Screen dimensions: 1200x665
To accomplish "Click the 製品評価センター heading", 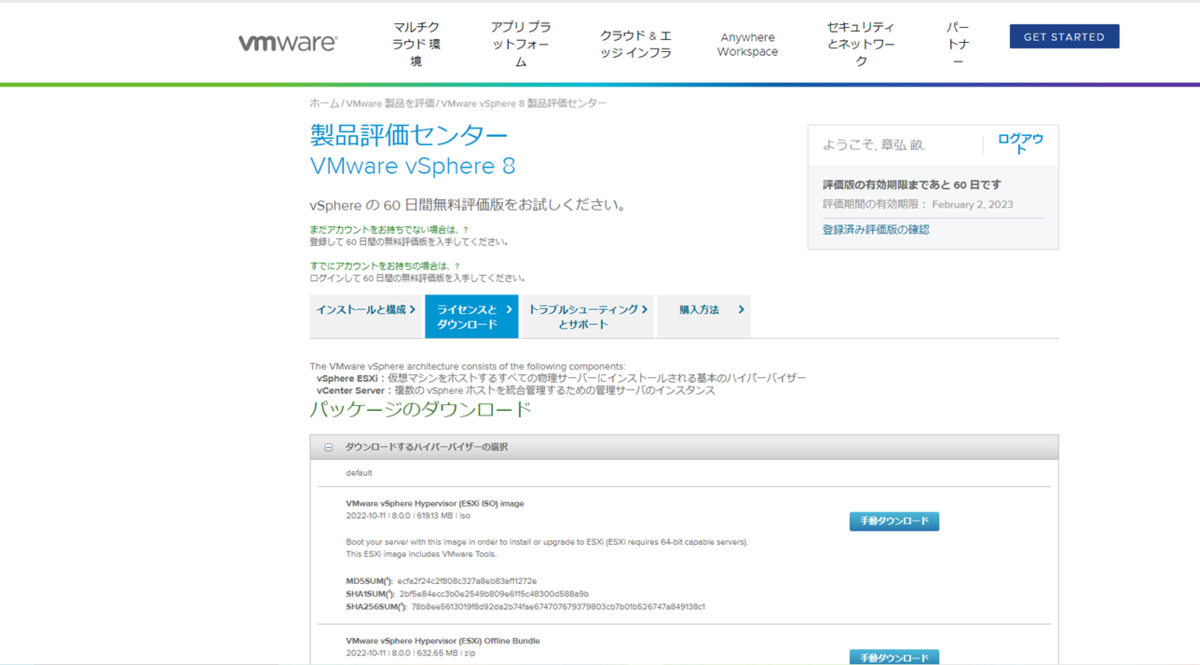I will click(409, 136).
